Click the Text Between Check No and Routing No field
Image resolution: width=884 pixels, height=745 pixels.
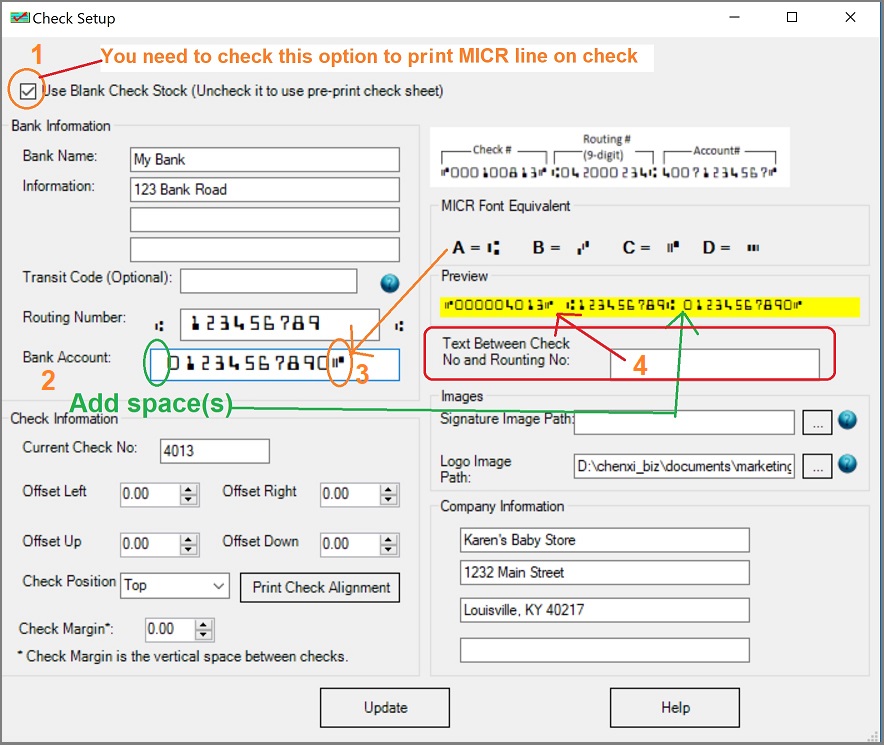coord(714,365)
